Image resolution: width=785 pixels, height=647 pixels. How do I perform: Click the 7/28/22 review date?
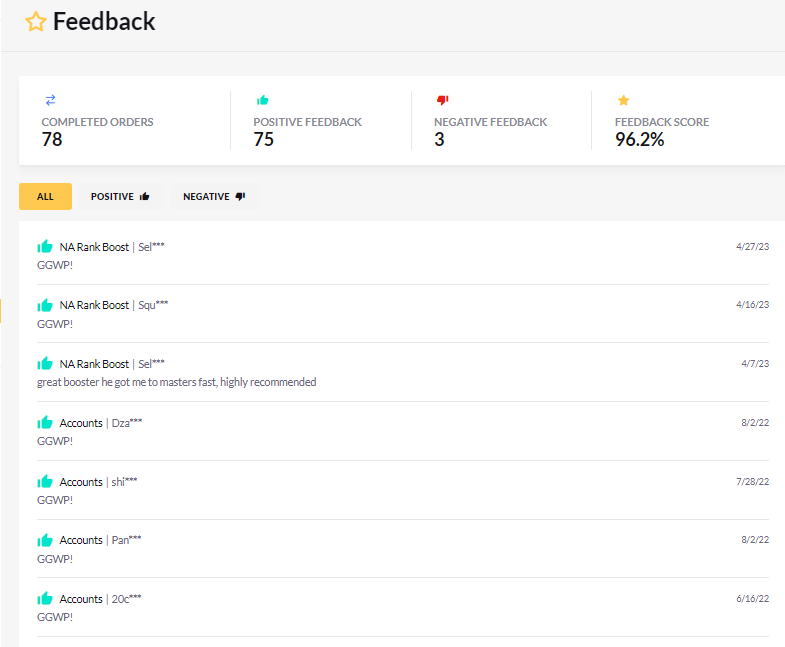point(752,481)
